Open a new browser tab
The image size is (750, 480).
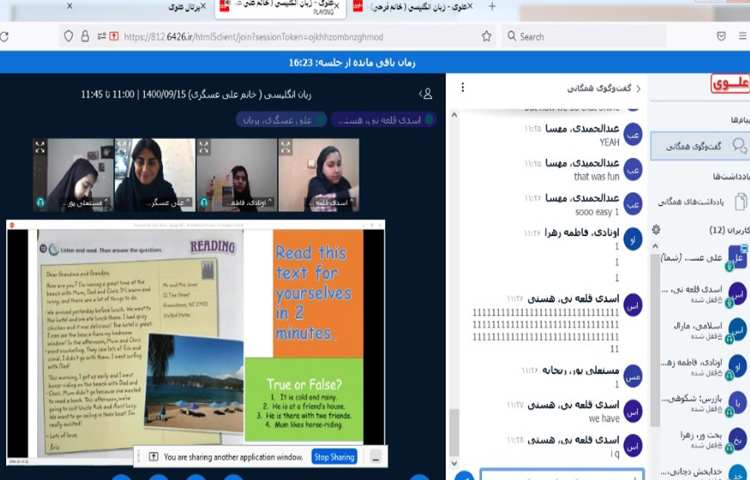[492, 7]
